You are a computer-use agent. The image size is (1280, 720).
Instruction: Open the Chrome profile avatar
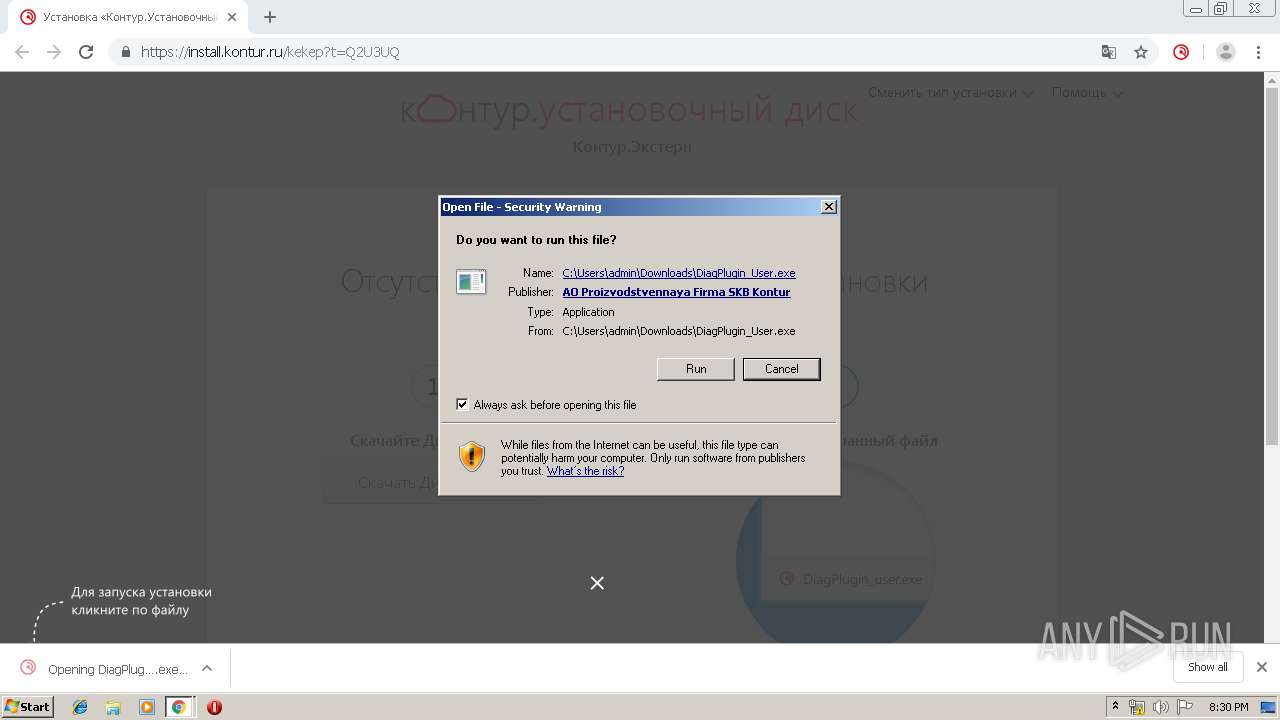tap(1226, 52)
